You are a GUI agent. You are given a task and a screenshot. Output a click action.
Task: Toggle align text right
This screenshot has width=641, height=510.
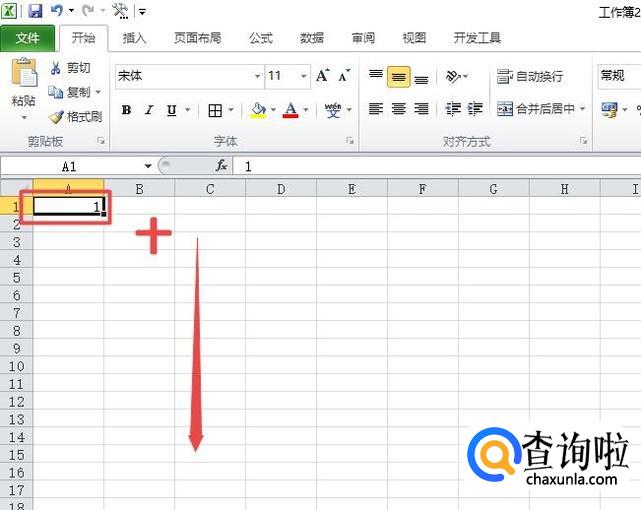click(x=421, y=109)
